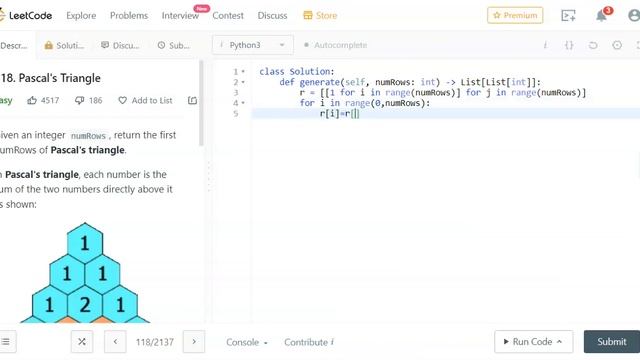Pick a random problem shuffle icon
The height and width of the screenshot is (360, 640).
(82, 342)
